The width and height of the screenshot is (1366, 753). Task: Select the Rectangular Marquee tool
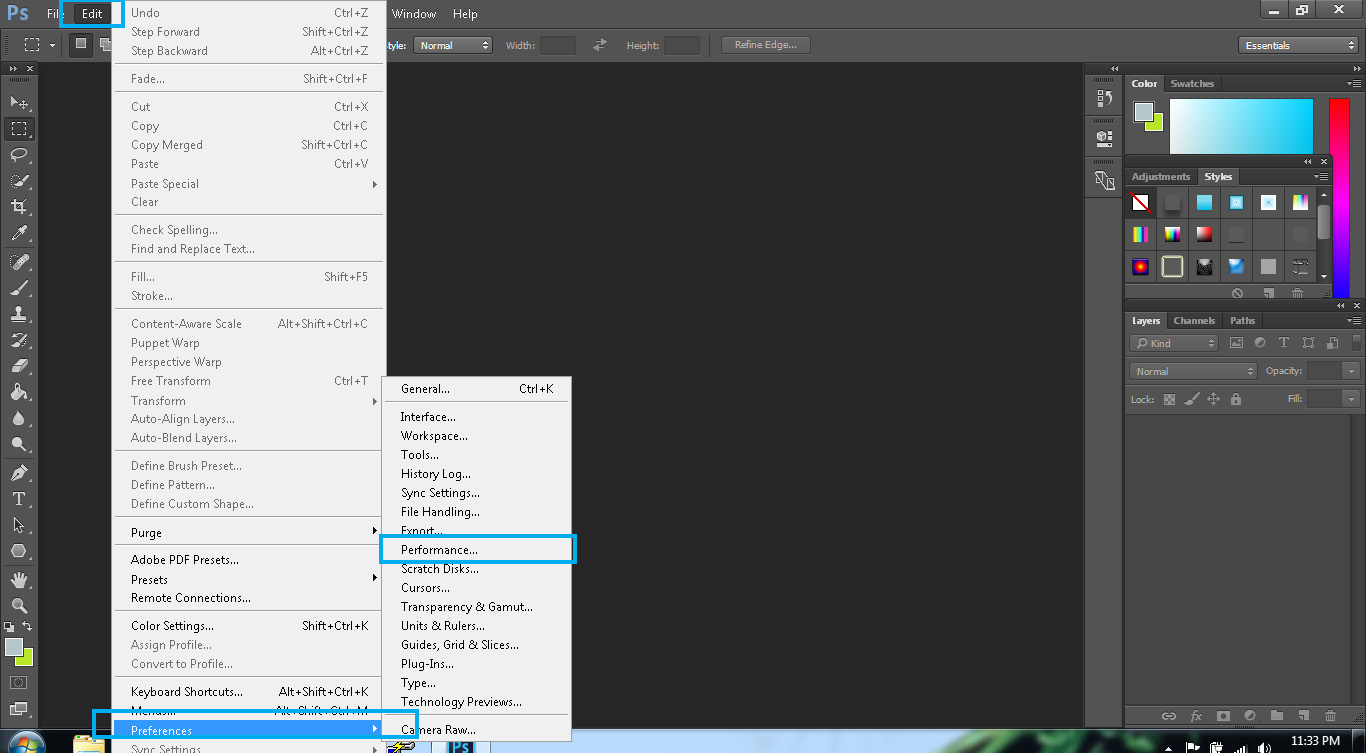tap(19, 128)
